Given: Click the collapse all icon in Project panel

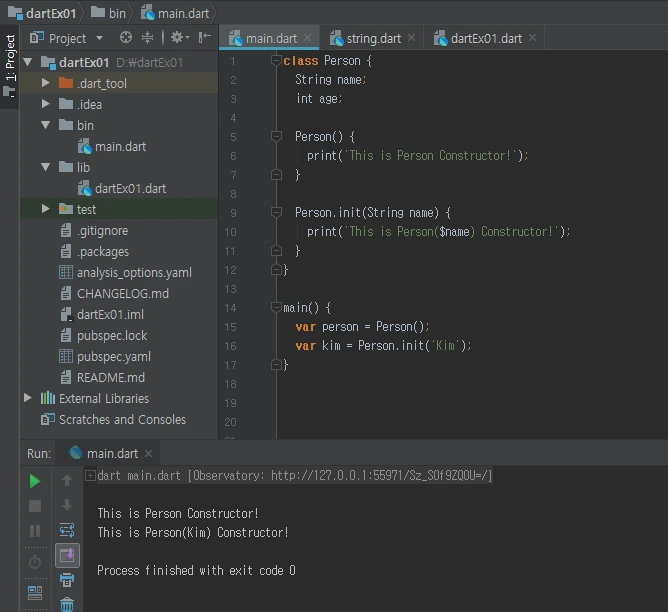Looking at the screenshot, I should [x=147, y=38].
